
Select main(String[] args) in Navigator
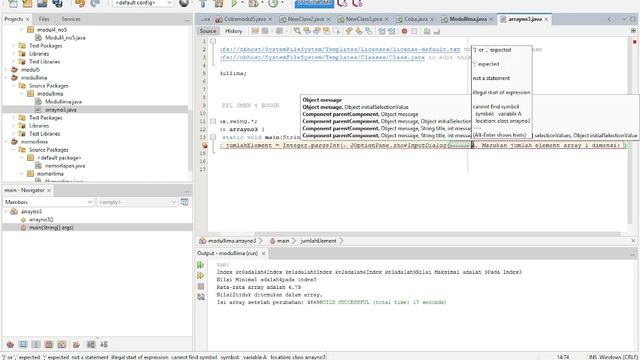pos(51,227)
